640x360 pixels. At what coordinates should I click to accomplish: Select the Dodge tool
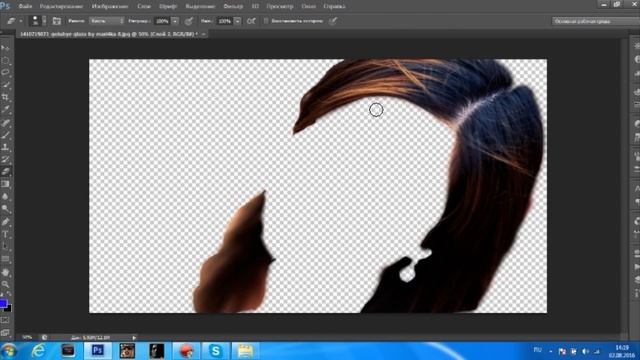(x=5, y=209)
